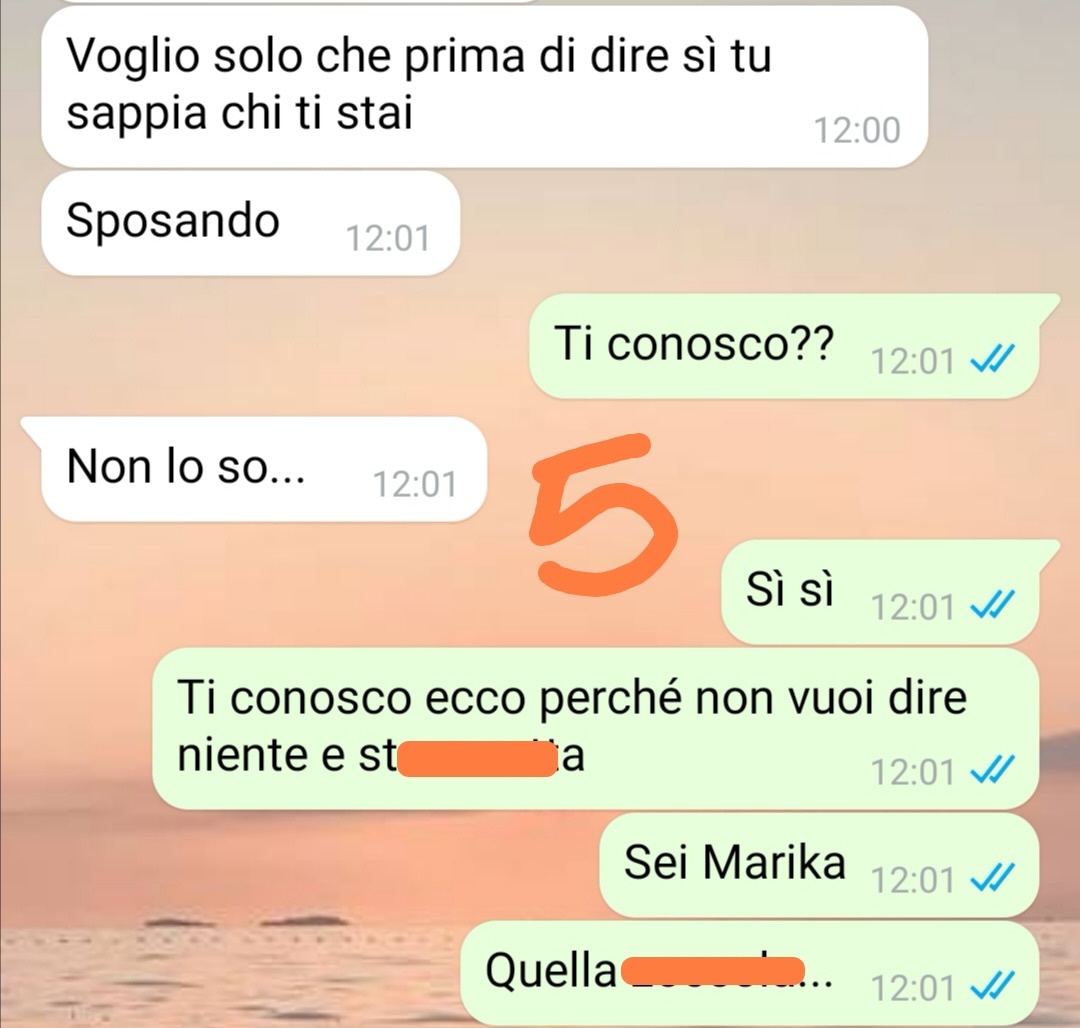
Task: Click blue double check next to 'Sì sì'
Action: (x=992, y=606)
